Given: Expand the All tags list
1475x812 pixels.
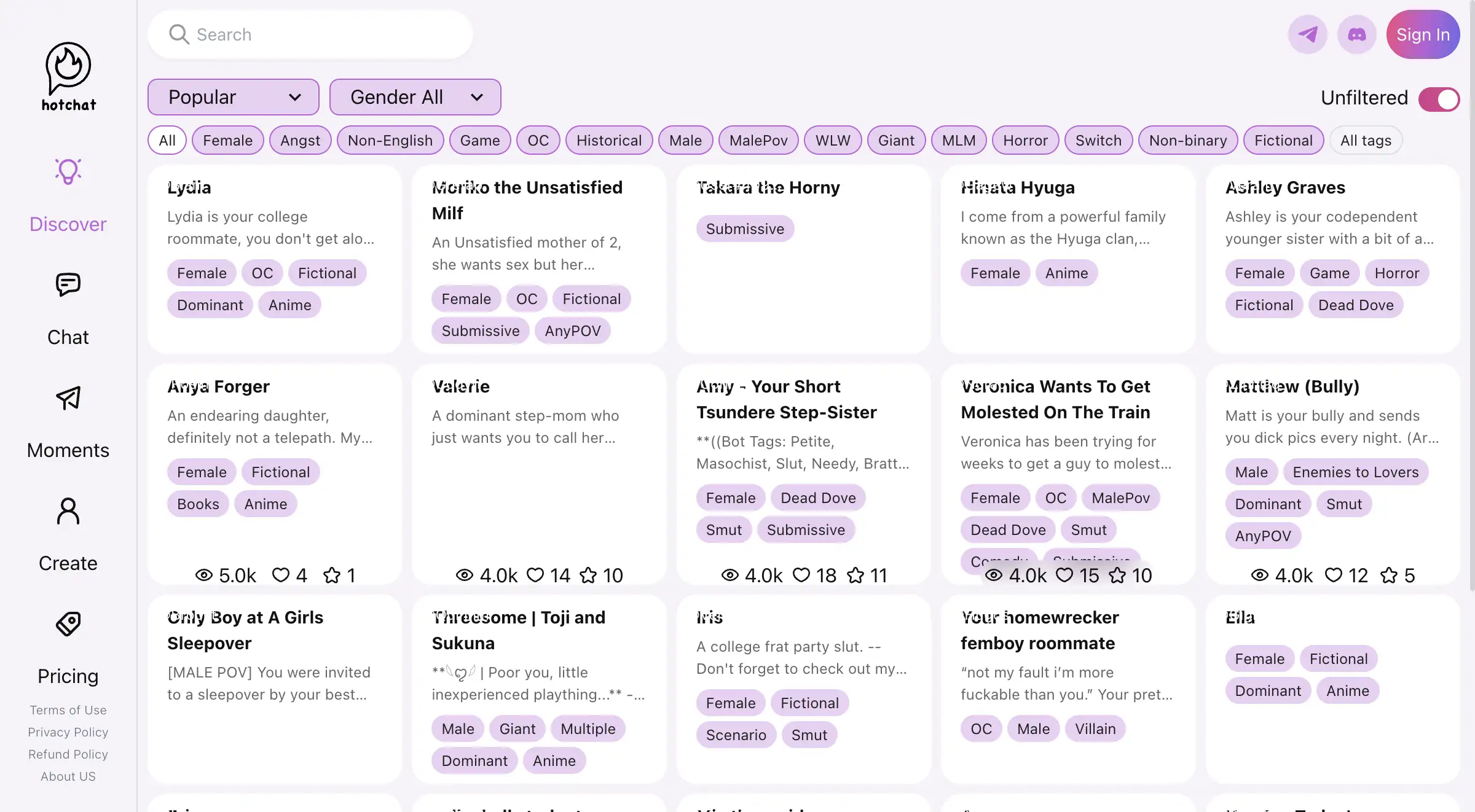Looking at the screenshot, I should [x=1366, y=140].
